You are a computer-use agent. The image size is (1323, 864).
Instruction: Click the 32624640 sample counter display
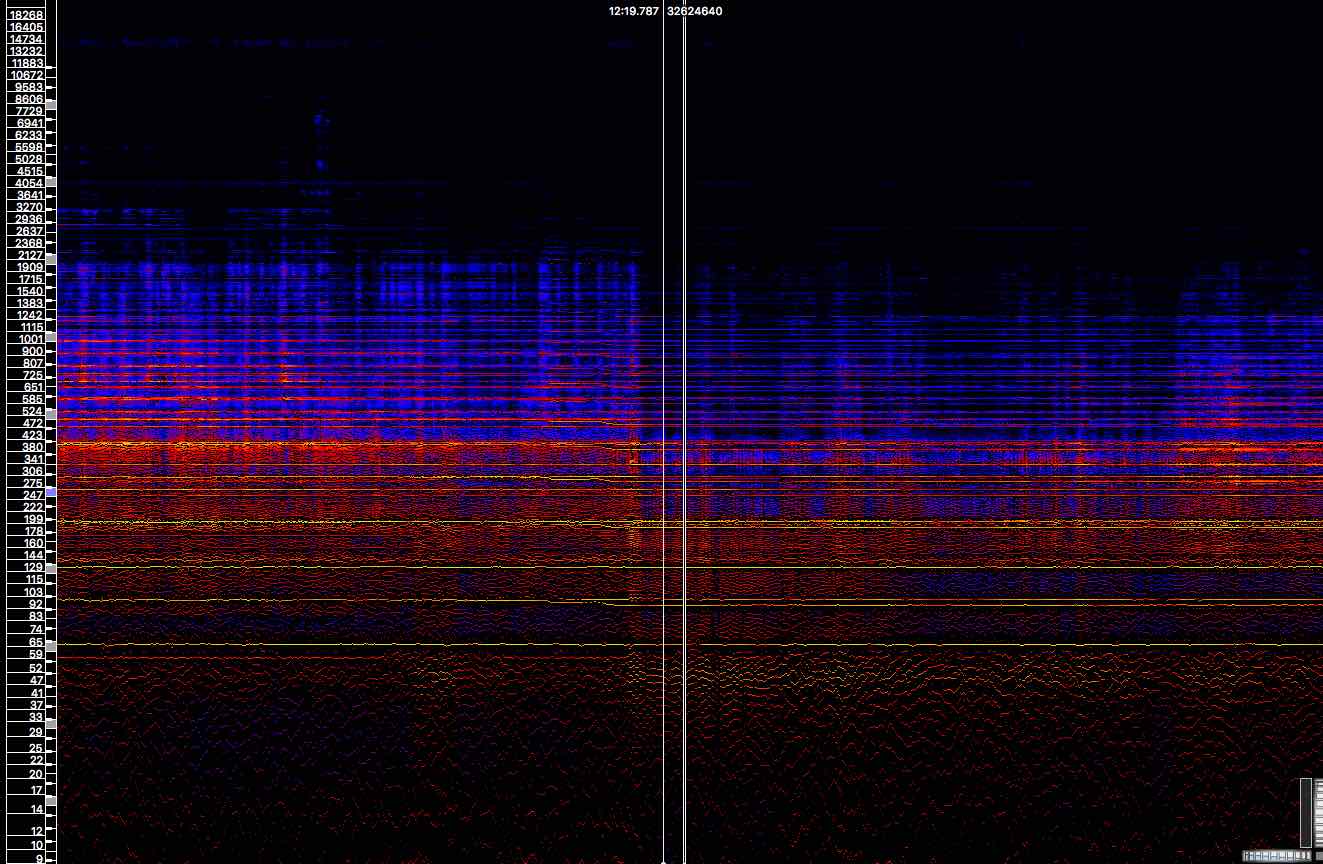[695, 11]
